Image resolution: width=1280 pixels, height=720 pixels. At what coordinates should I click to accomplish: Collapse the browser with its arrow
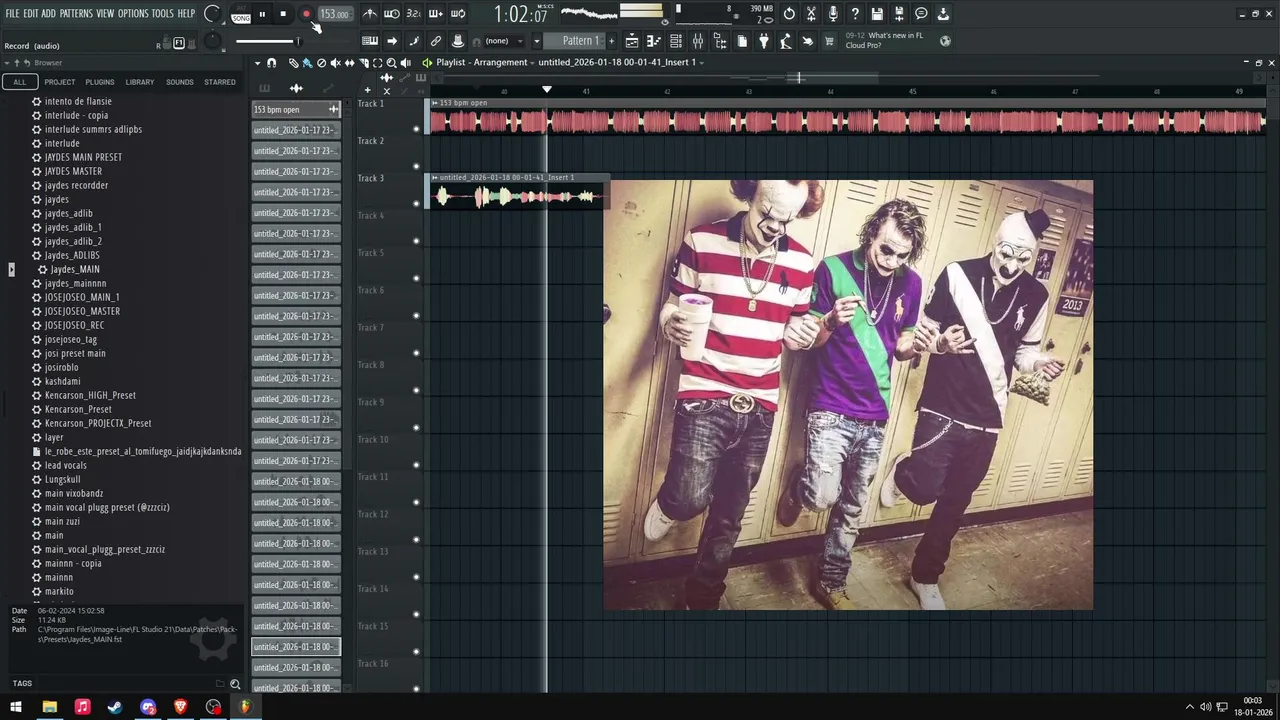[x=7, y=63]
